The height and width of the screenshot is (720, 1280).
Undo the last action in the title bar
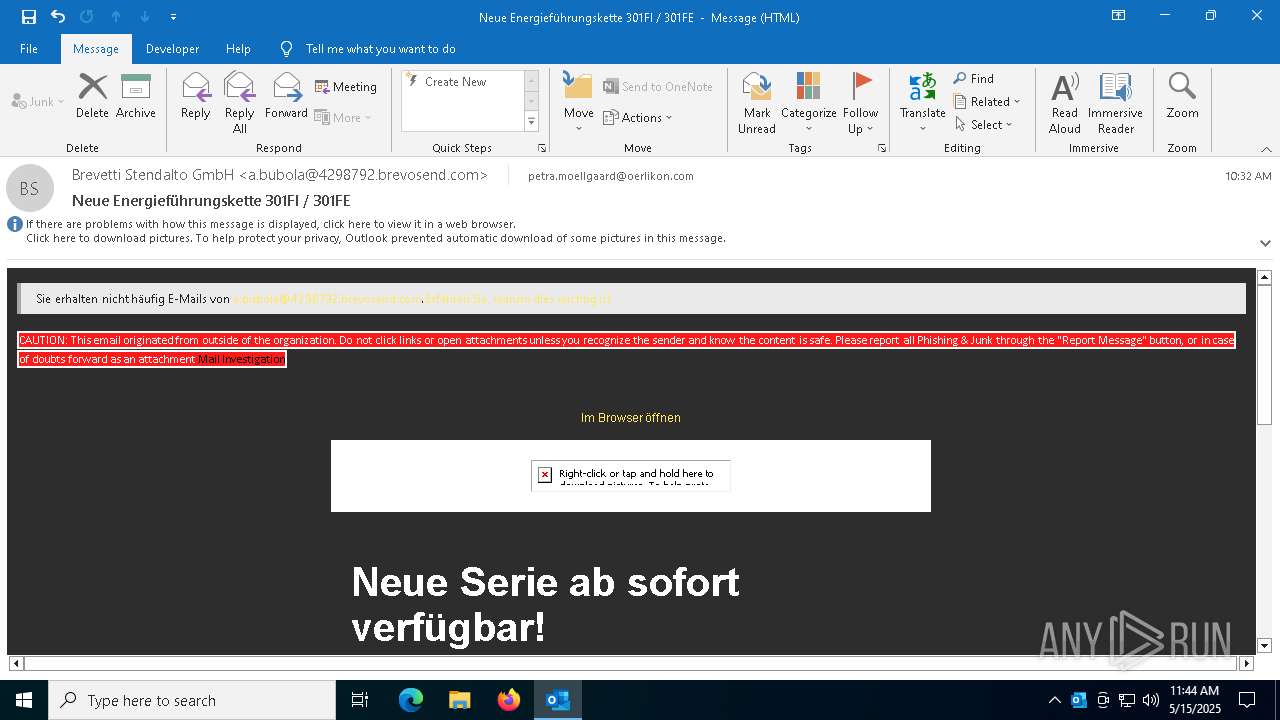tap(58, 17)
